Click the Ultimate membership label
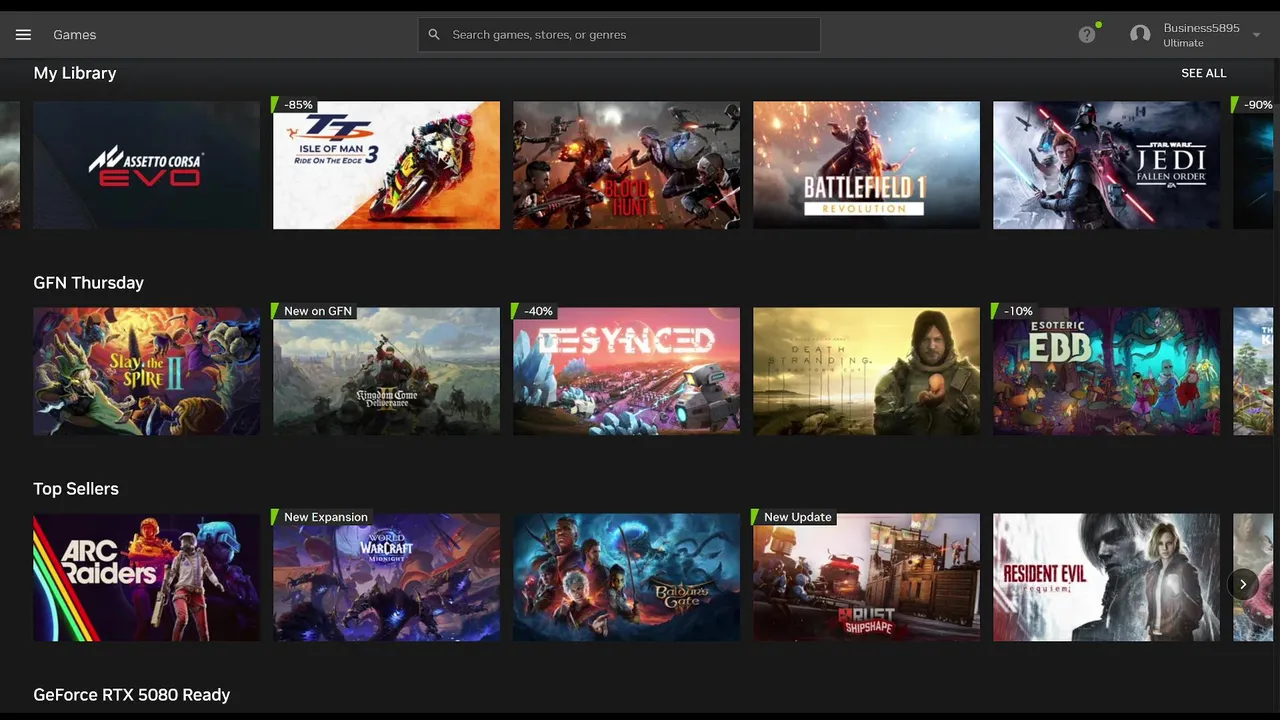 click(1183, 43)
